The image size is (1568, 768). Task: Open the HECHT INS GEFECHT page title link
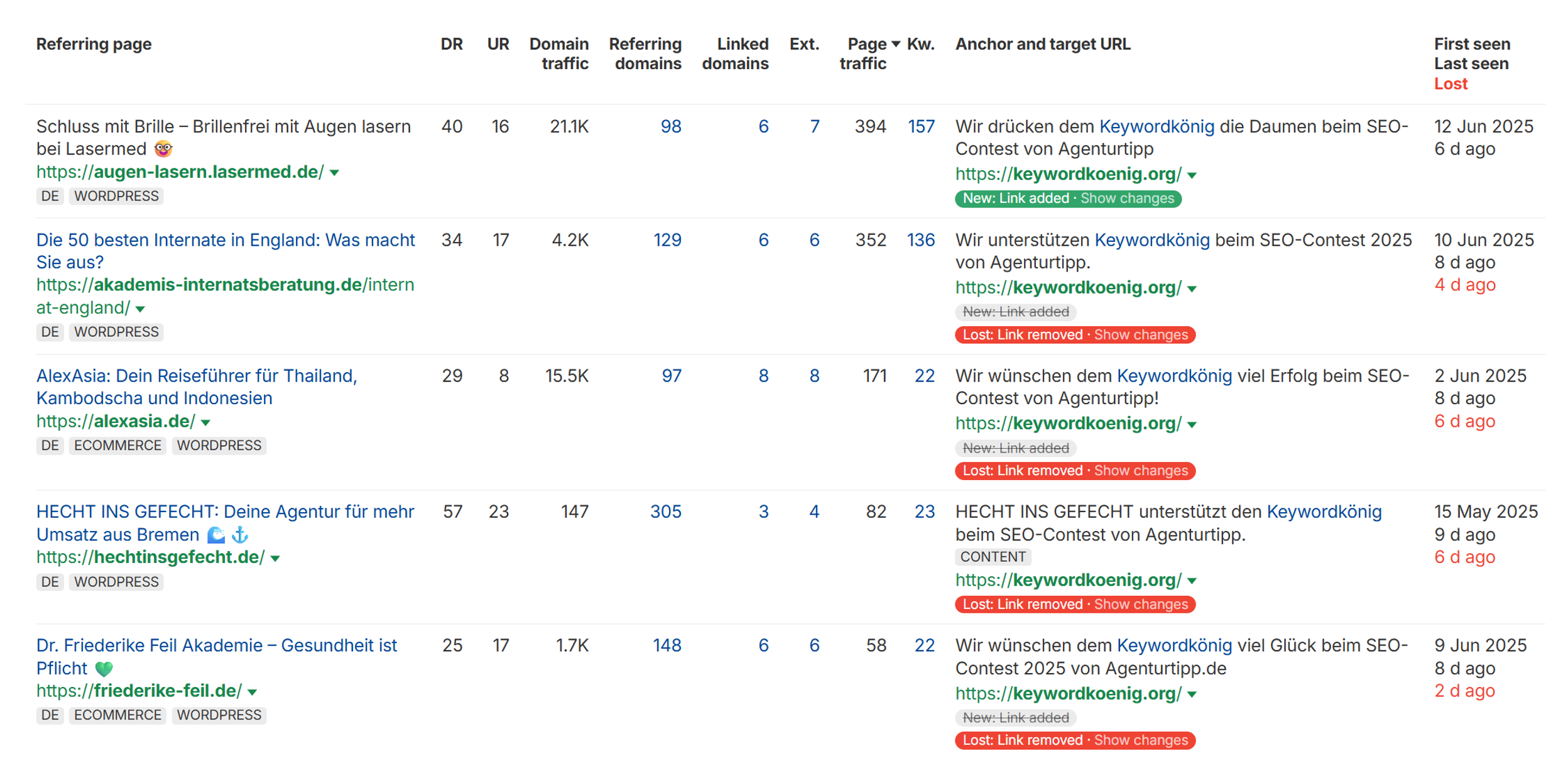[x=225, y=523]
